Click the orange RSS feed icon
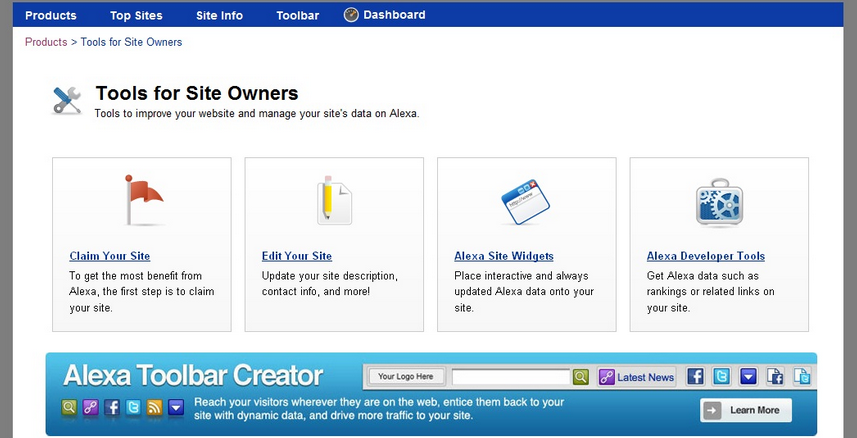Viewport: 857px width, 438px height. pos(155,407)
